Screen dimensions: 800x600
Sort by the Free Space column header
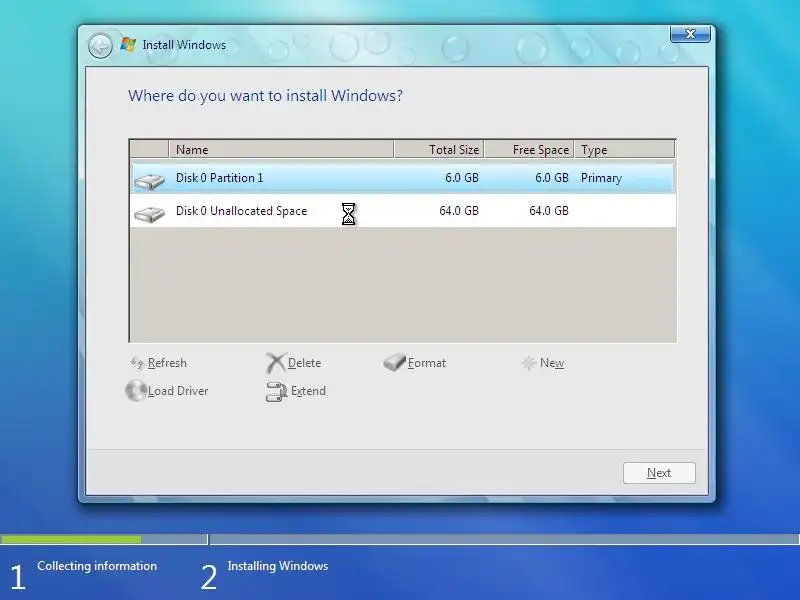(529, 149)
